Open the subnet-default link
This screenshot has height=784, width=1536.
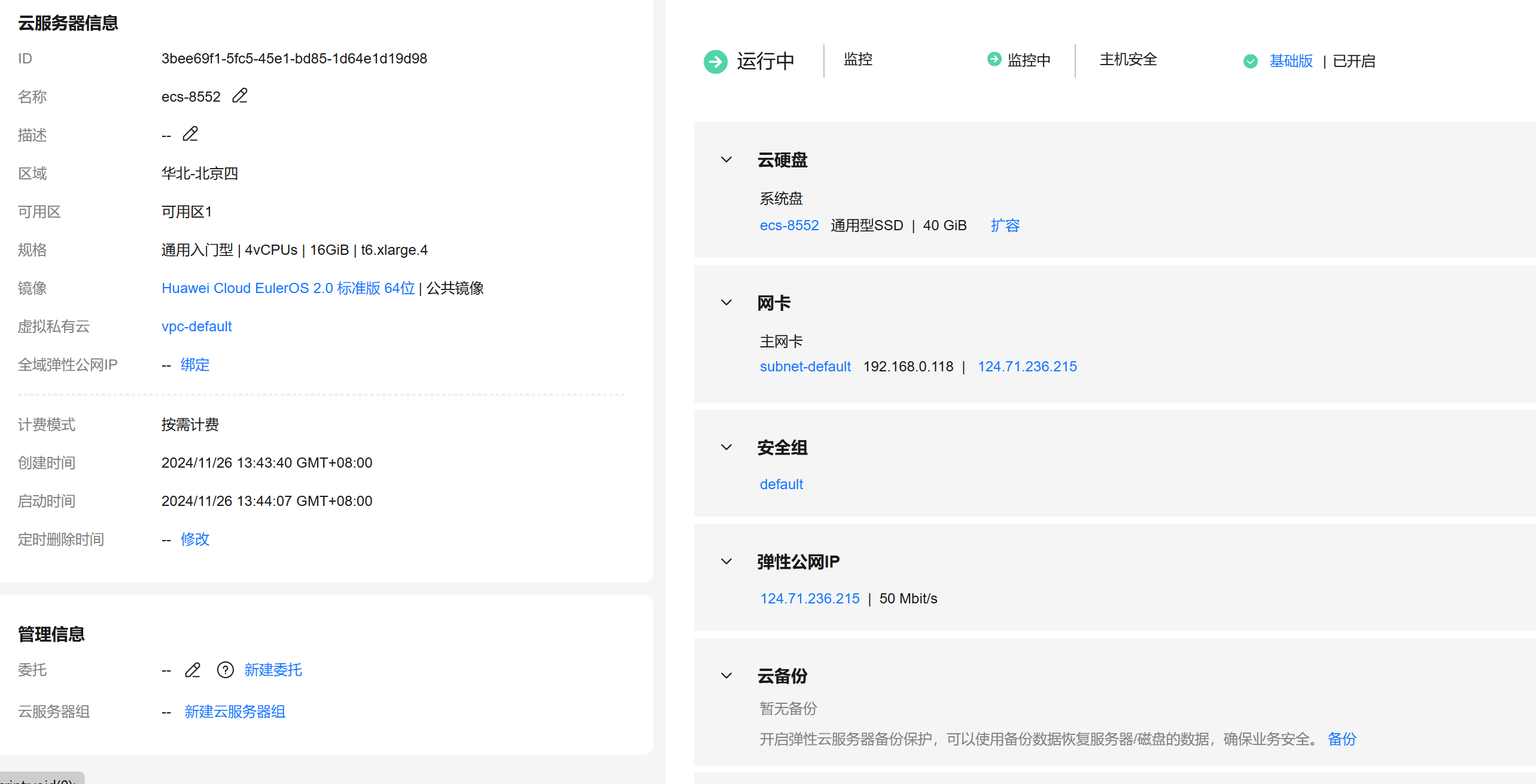pyautogui.click(x=805, y=367)
